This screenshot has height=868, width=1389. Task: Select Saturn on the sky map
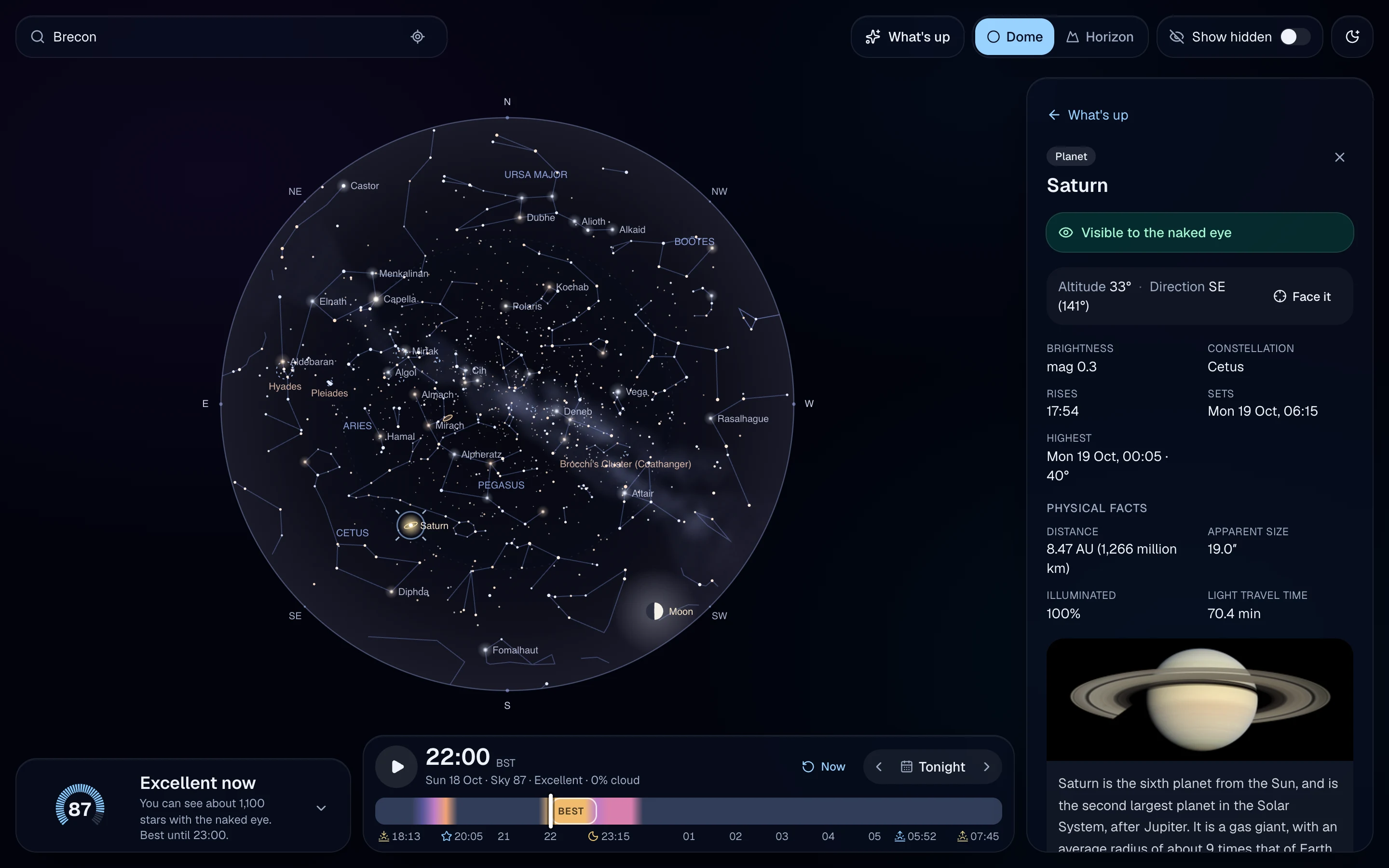click(x=410, y=525)
